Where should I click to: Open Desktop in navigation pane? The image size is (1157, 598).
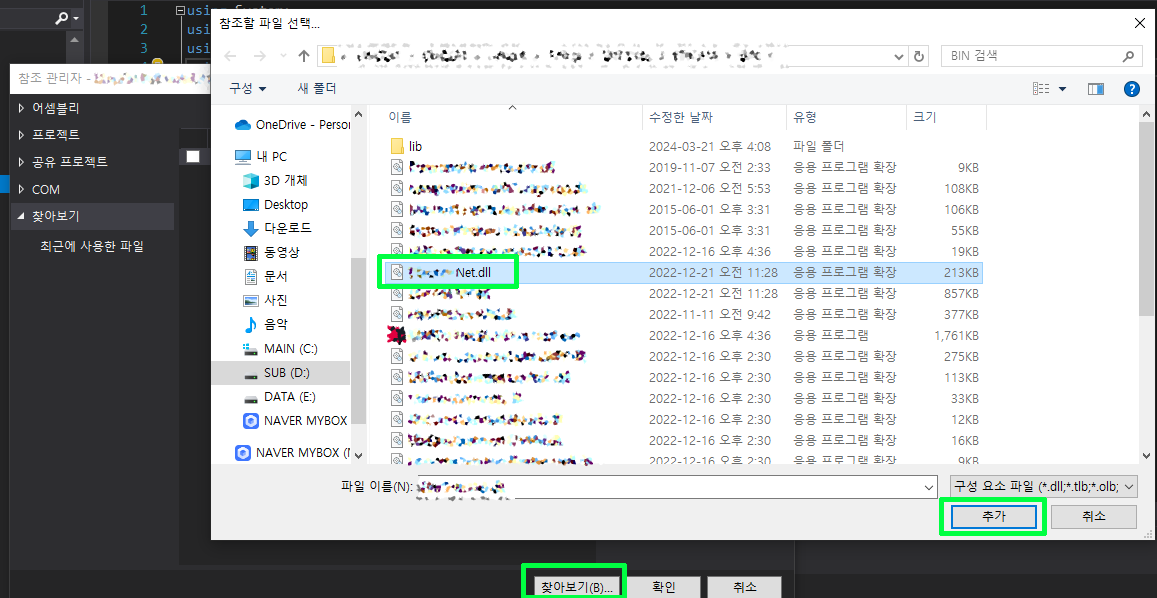tap(275, 205)
